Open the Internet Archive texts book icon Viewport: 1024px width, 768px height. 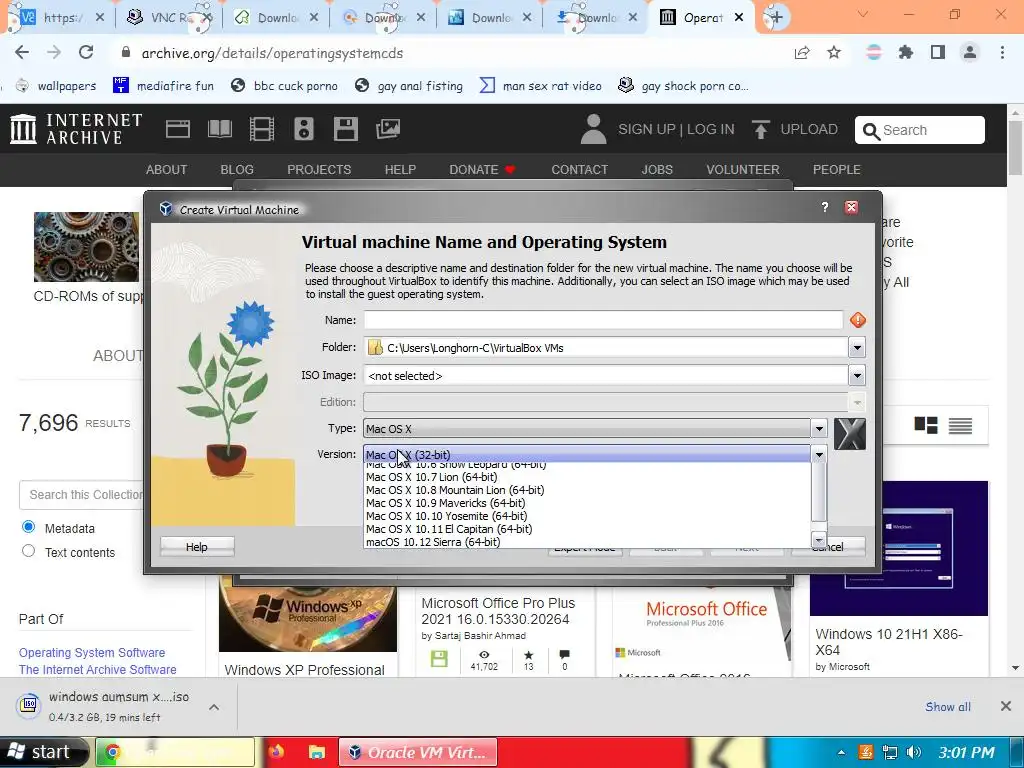(219, 129)
